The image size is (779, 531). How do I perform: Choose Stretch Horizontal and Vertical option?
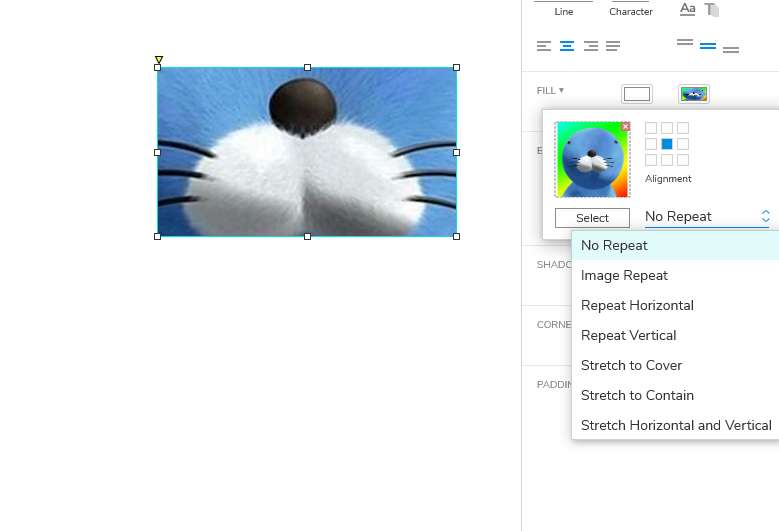(x=675, y=425)
